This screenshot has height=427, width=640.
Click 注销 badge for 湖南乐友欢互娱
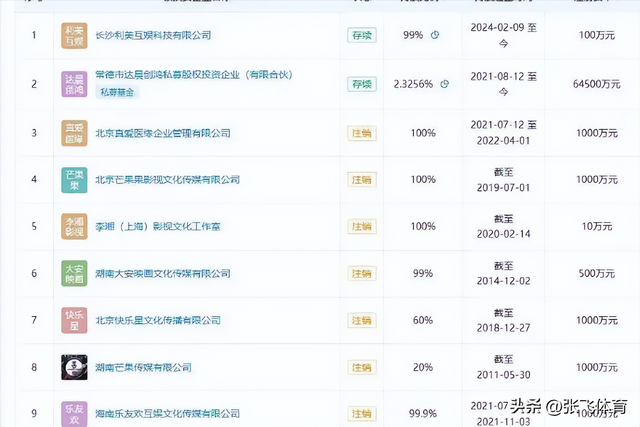[362, 414]
